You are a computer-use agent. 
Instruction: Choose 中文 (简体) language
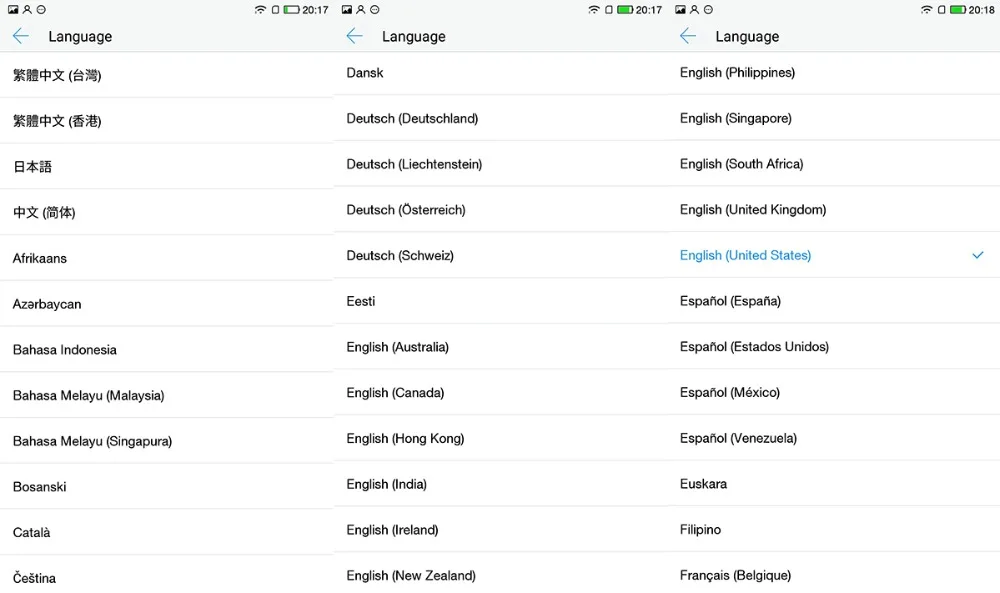coord(166,212)
